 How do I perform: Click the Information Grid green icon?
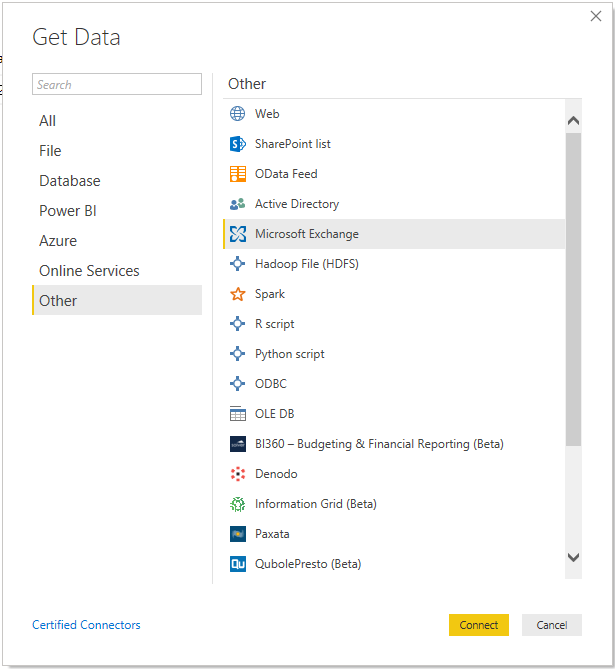237,504
